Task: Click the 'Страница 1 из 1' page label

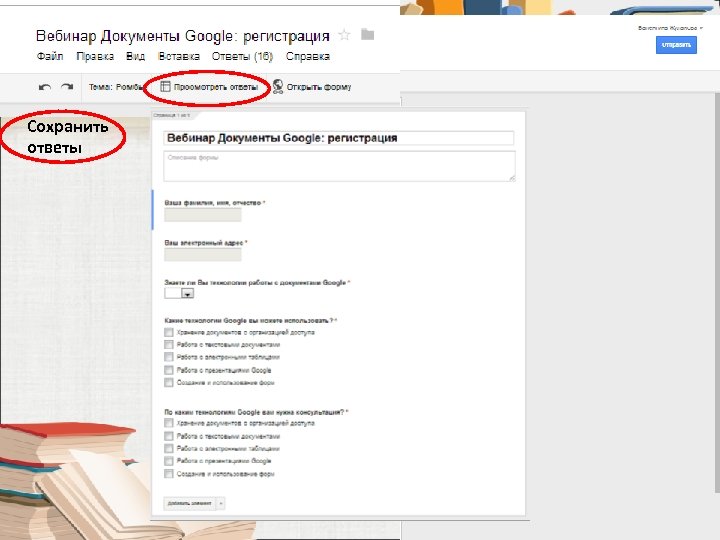Action: click(172, 115)
